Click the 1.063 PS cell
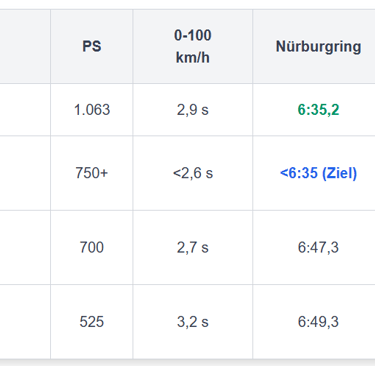This screenshot has height=366, width=375. (x=92, y=110)
